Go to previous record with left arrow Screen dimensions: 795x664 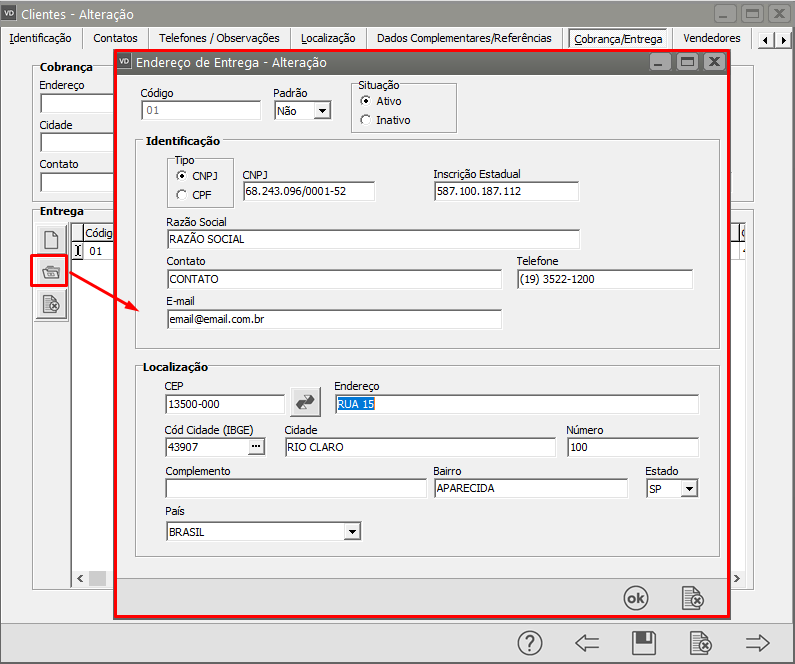point(587,643)
